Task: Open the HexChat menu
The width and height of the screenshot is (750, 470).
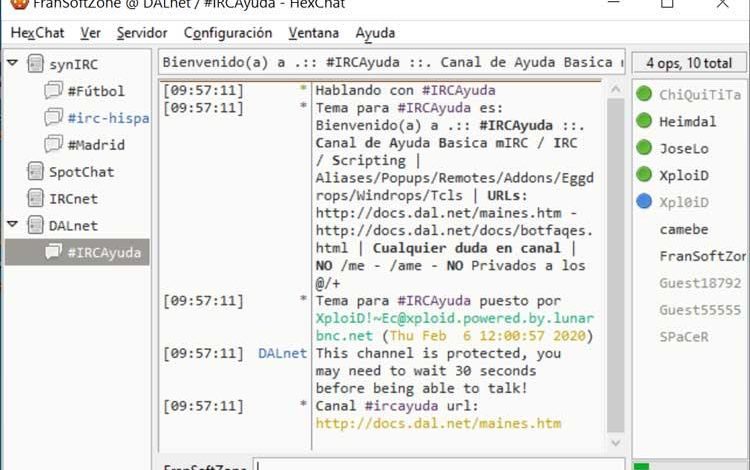Action: point(37,33)
